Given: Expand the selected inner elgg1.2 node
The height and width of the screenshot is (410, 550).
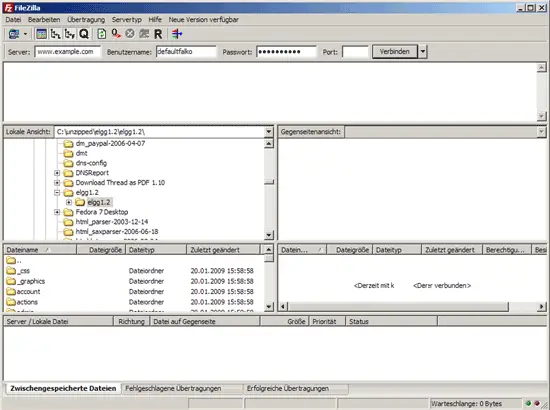Looking at the screenshot, I should 69,202.
